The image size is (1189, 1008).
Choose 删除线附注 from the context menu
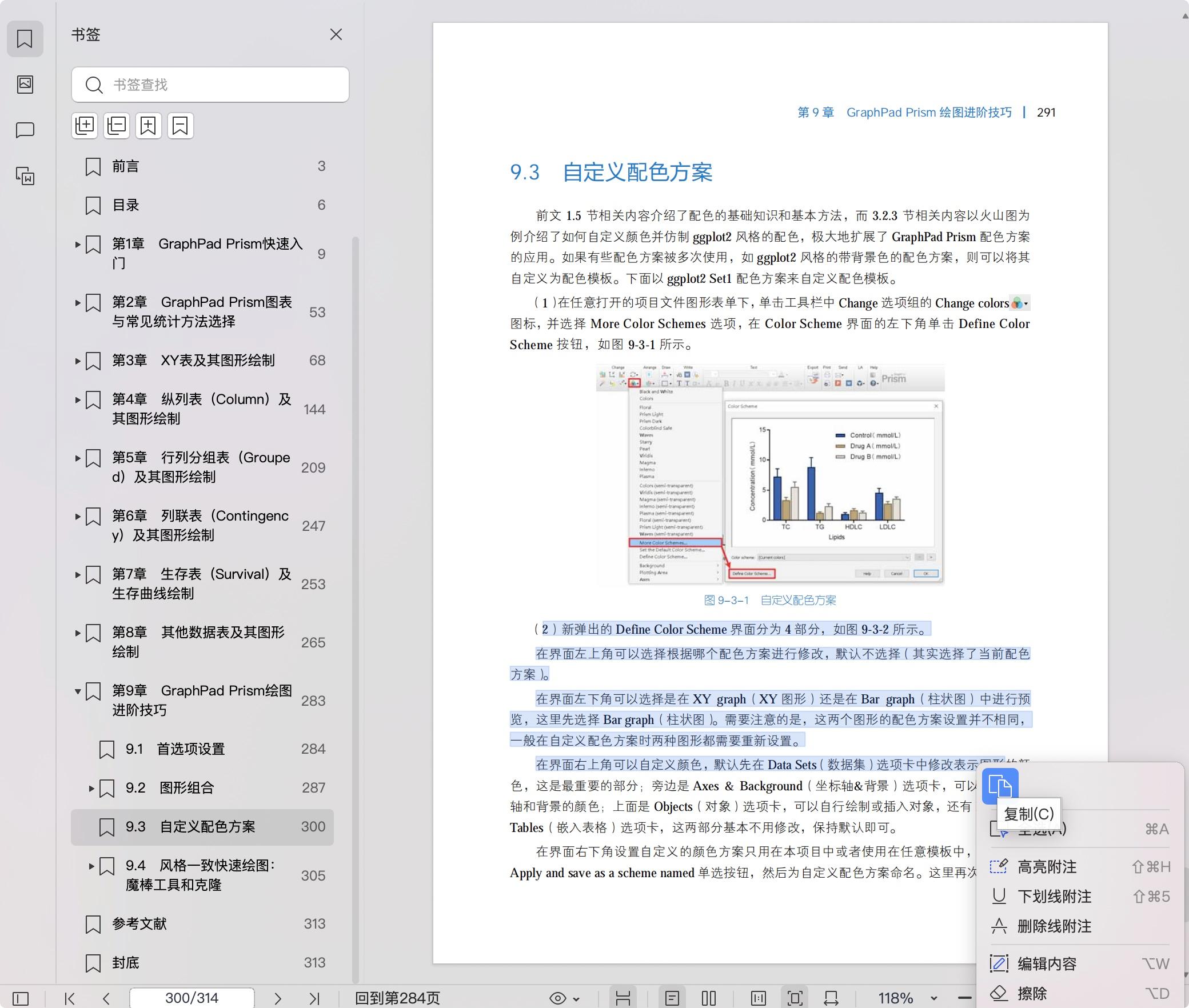[1054, 926]
